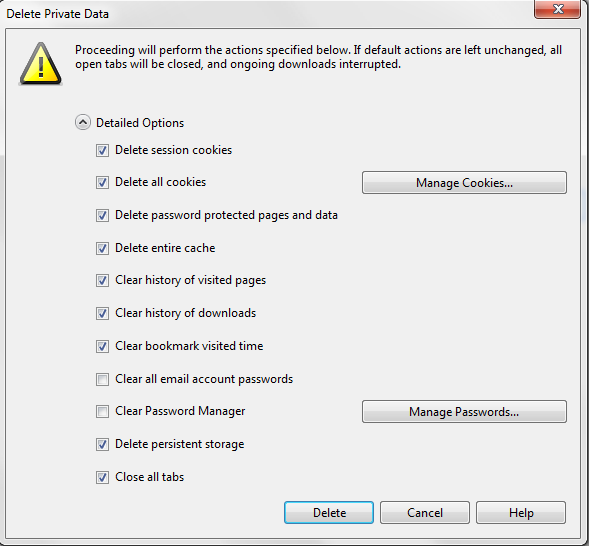Screen dimensions: 589x546
Task: Open the Manage Passwords dialog
Action: [464, 412]
